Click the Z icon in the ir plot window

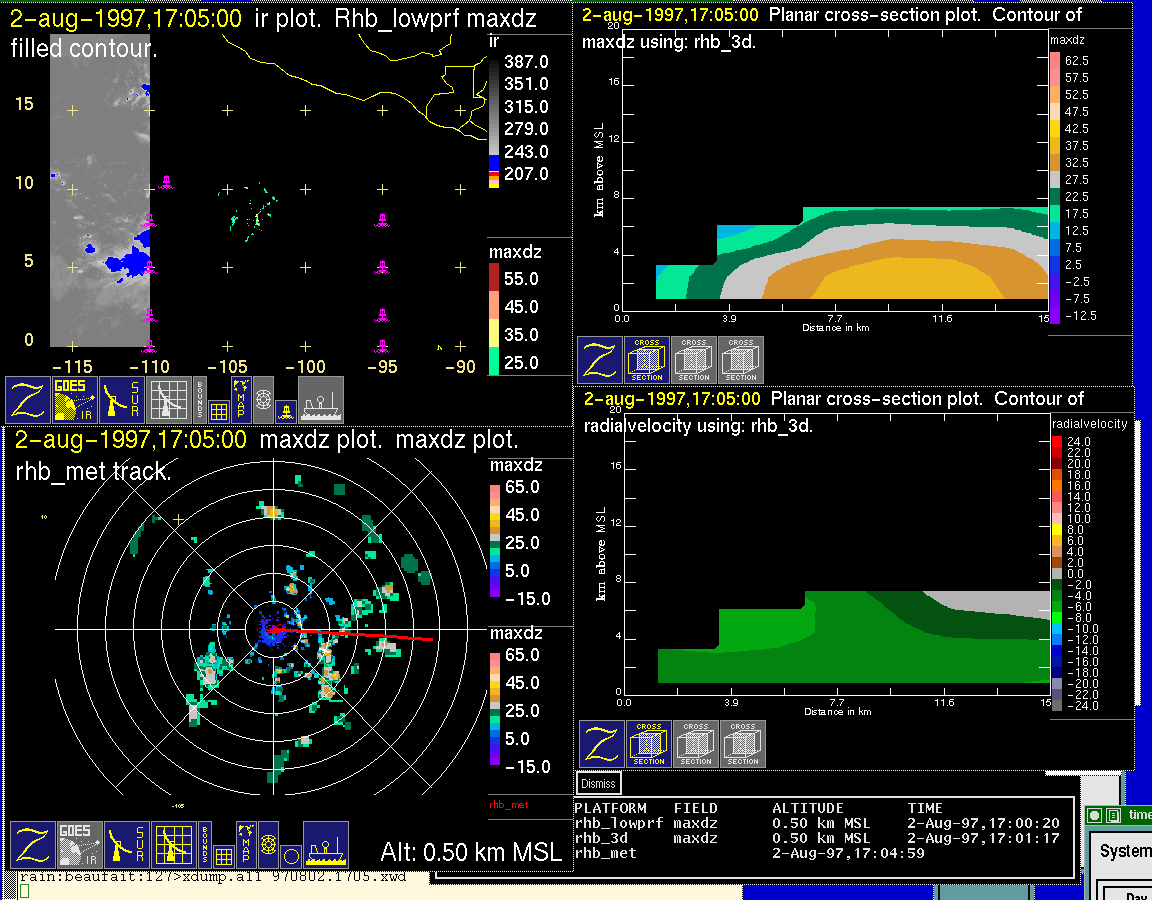[x=28, y=400]
